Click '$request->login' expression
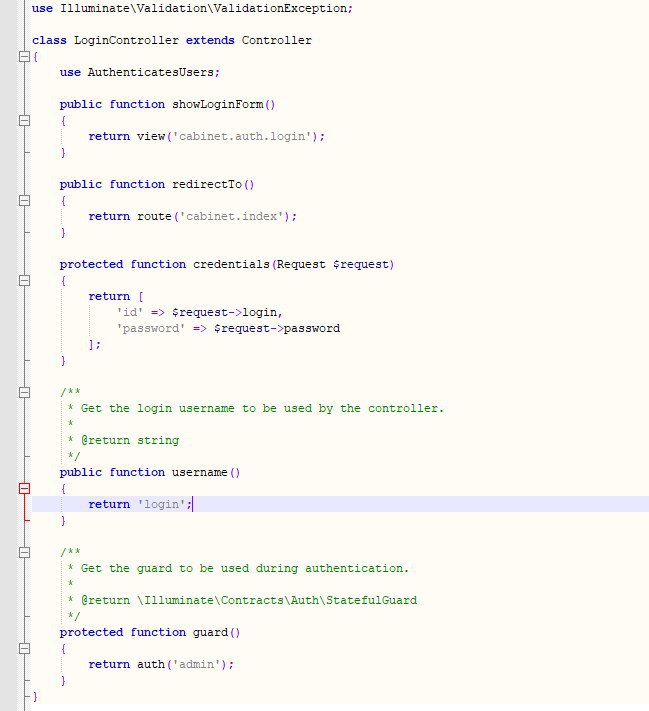The image size is (649, 711). tap(224, 312)
